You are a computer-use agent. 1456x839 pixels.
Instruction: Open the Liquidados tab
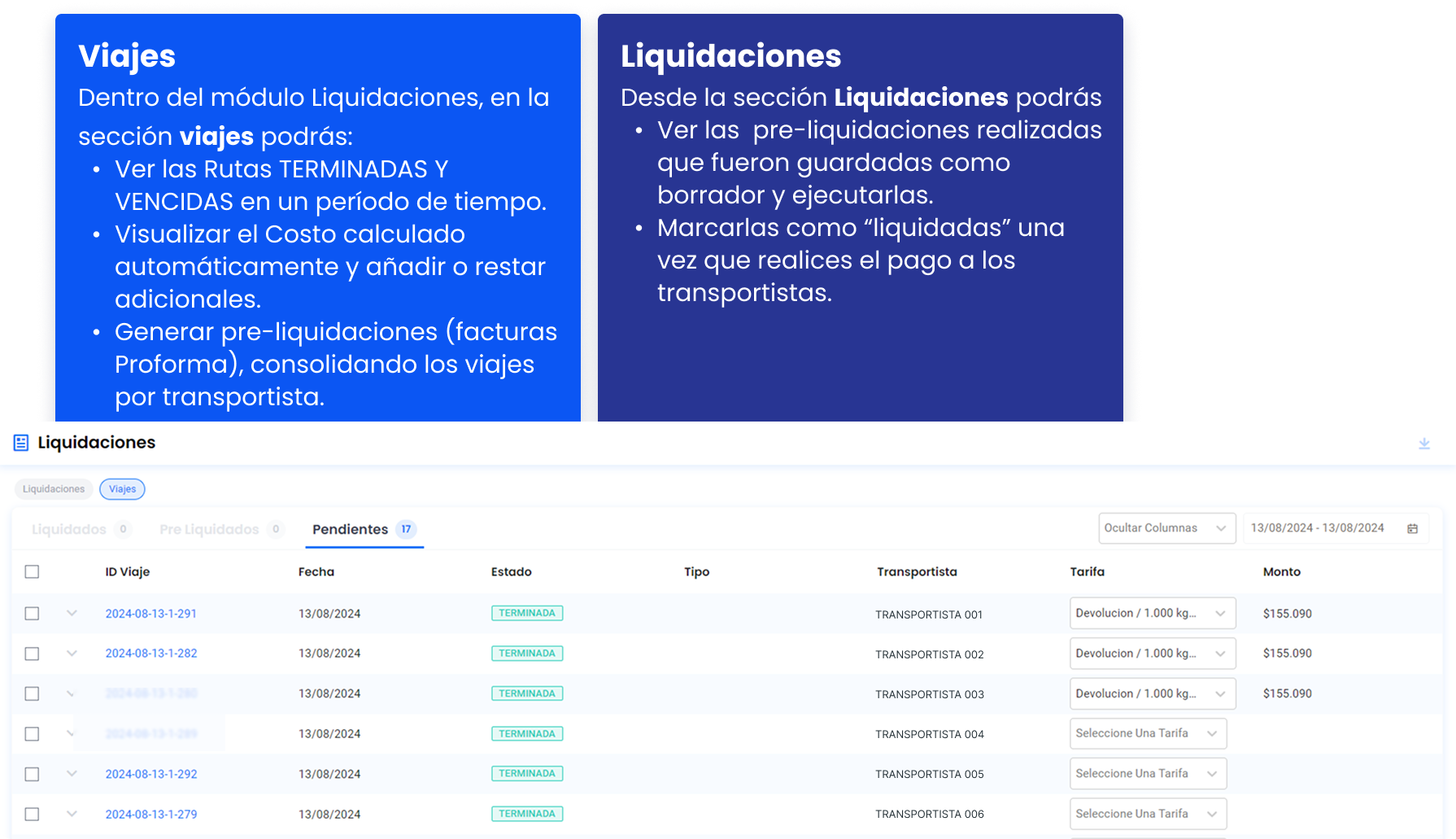[69, 530]
